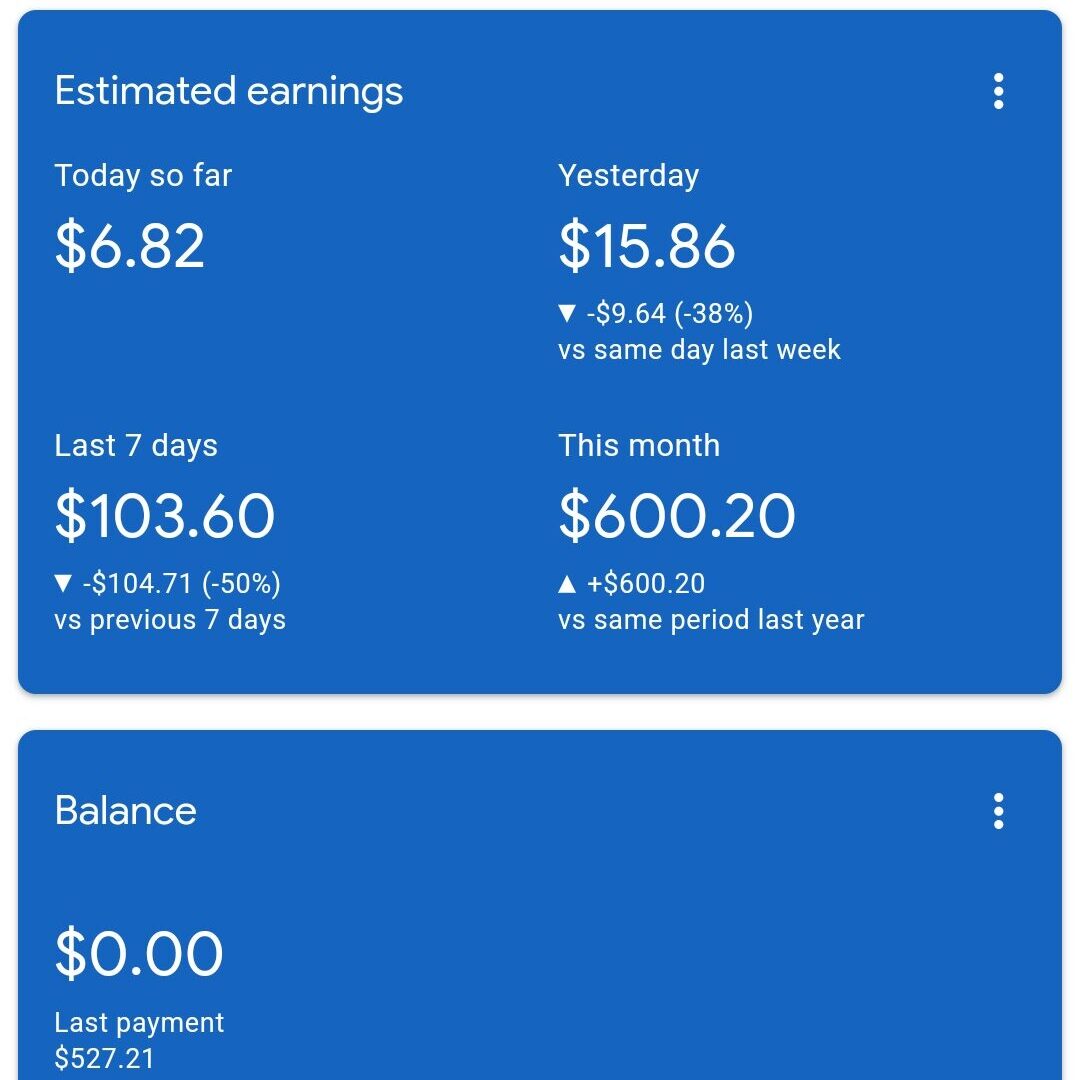This screenshot has height=1080, width=1080.
Task: Open Balance card three-dot menu
Action: coord(998,811)
